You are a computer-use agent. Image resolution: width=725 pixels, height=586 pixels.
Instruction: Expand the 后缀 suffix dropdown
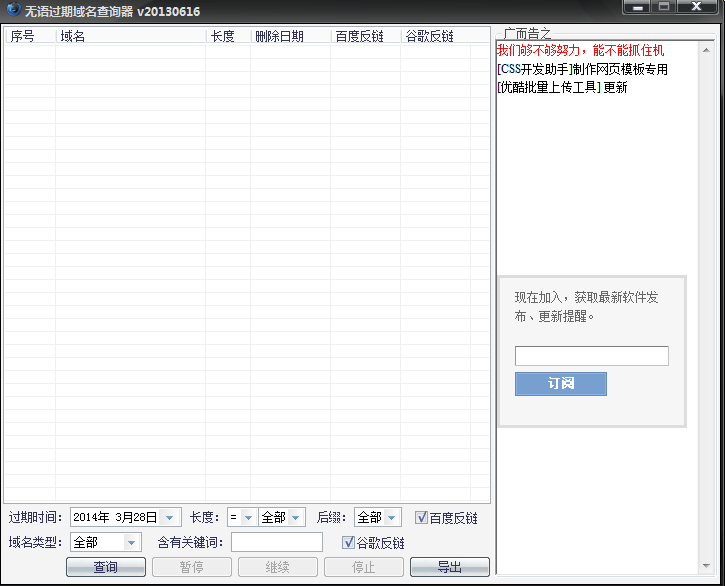391,518
